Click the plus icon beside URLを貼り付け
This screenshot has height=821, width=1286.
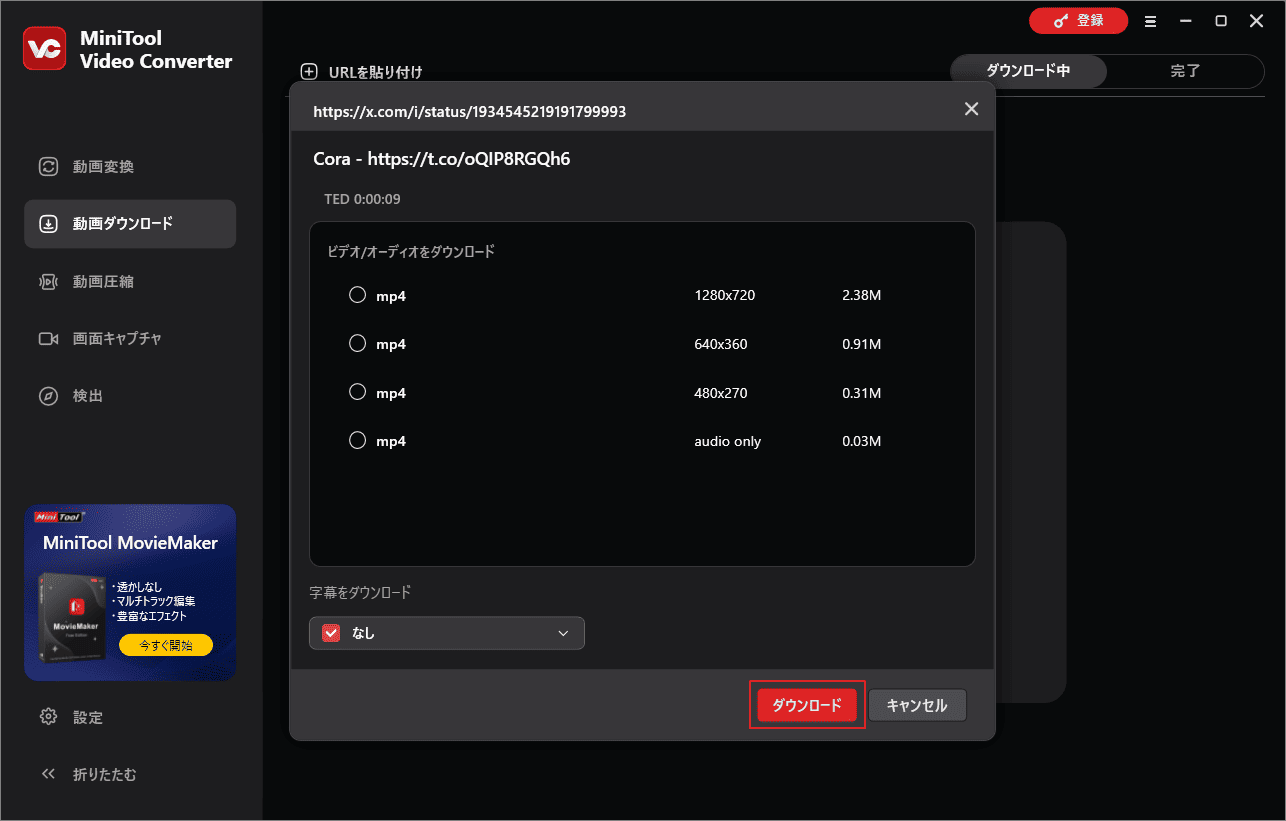309,72
